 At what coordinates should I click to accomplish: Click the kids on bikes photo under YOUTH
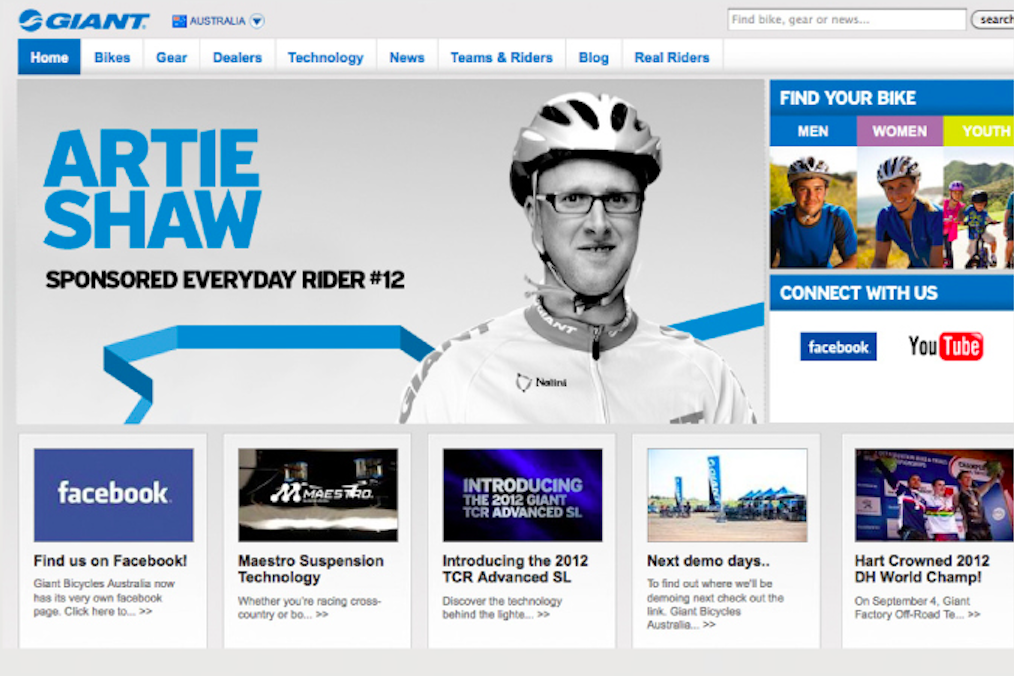point(979,208)
